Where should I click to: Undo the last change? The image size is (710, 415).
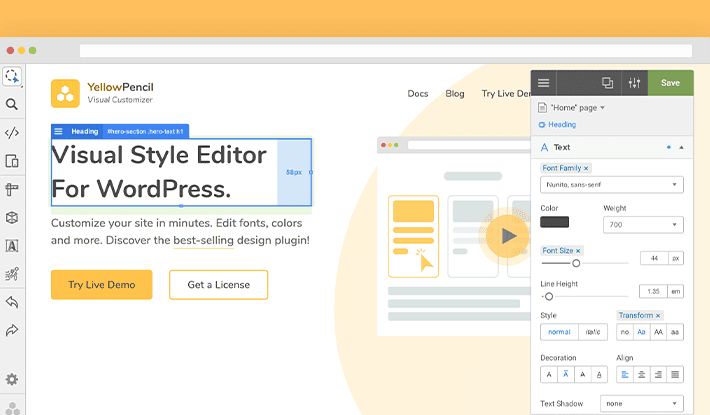(x=12, y=302)
